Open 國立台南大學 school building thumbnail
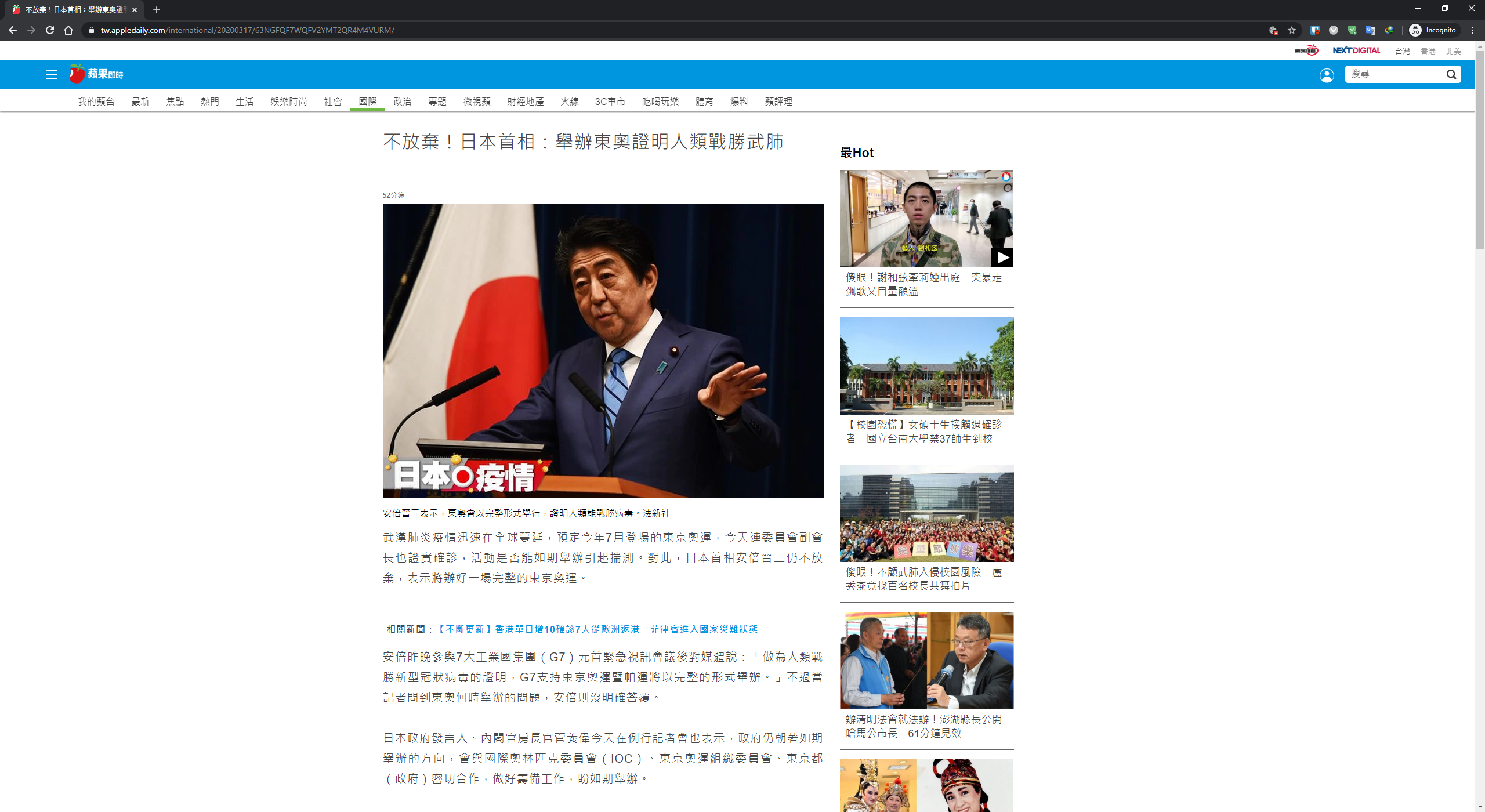 (x=926, y=365)
